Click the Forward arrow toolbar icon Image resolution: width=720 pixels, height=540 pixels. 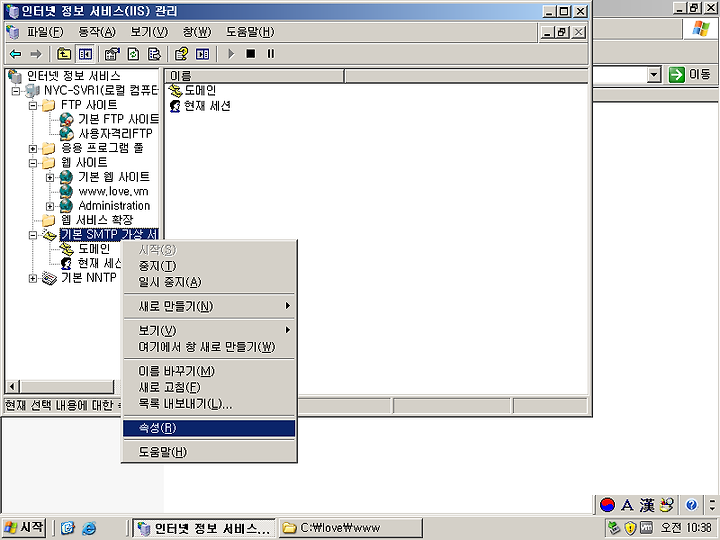point(36,54)
